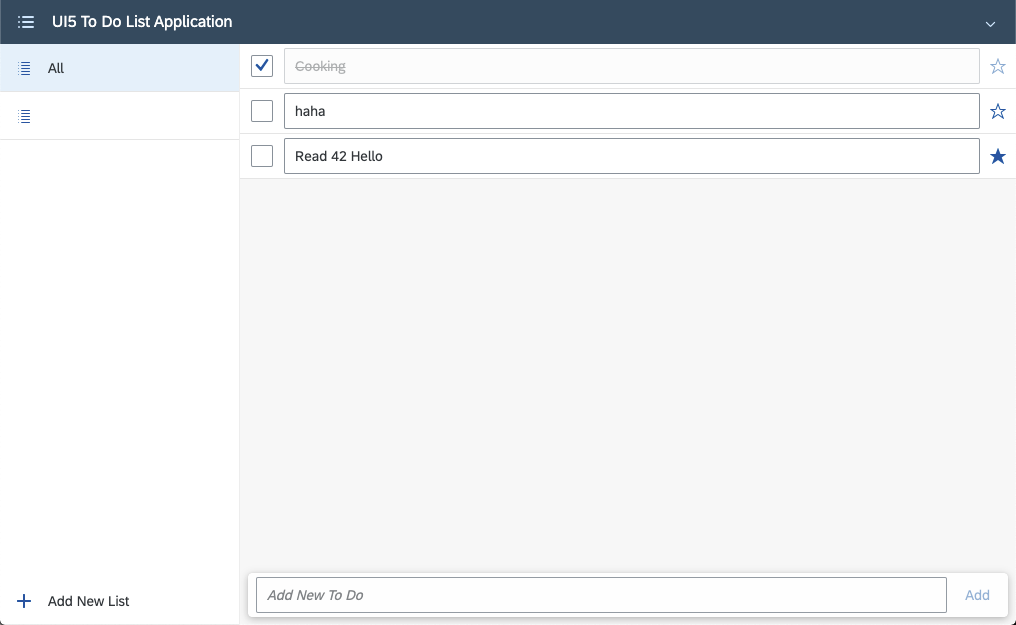Open the header dropdown chevron
The image size is (1016, 625).
(x=990, y=23)
